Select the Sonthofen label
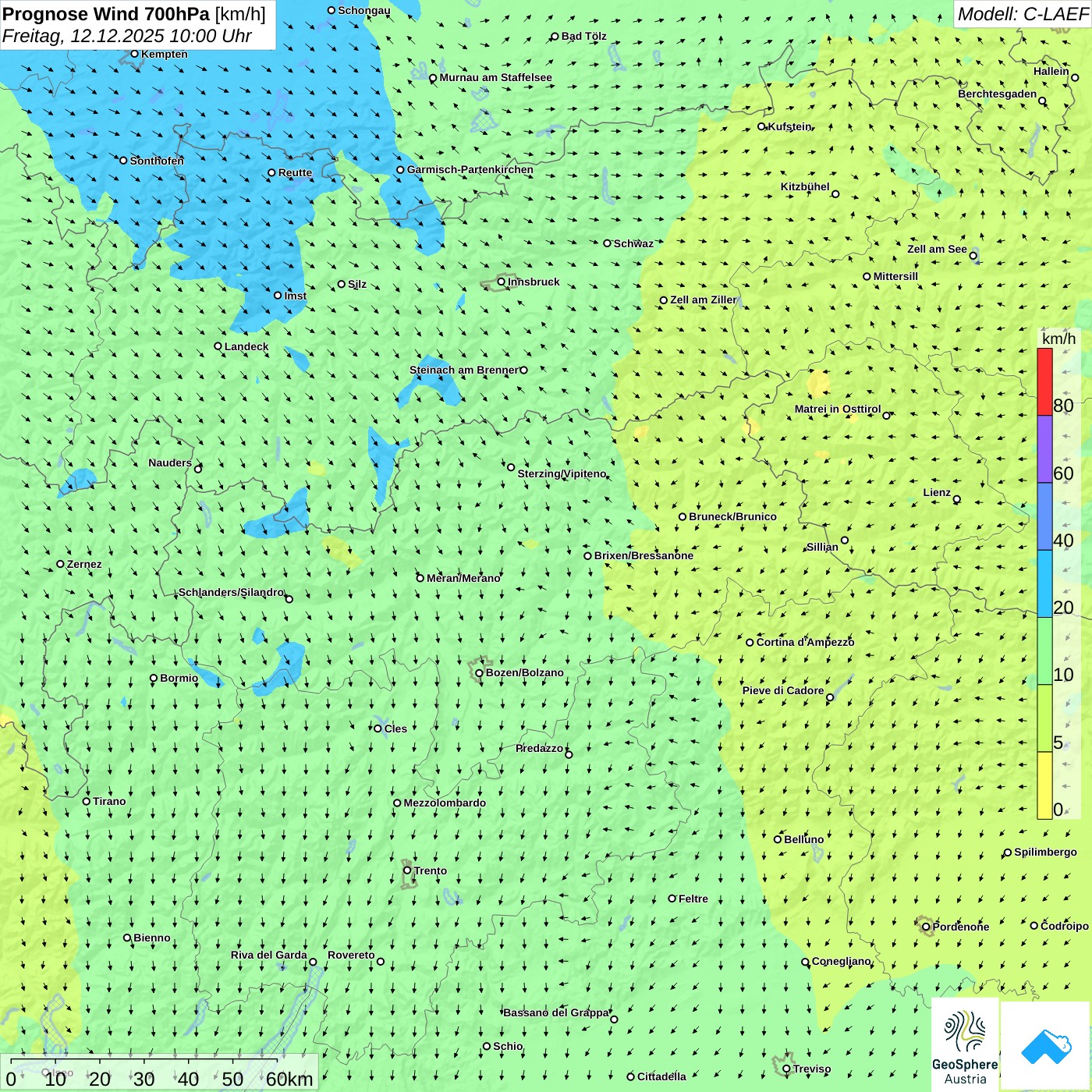Viewport: 1092px width, 1092px height. point(157,161)
